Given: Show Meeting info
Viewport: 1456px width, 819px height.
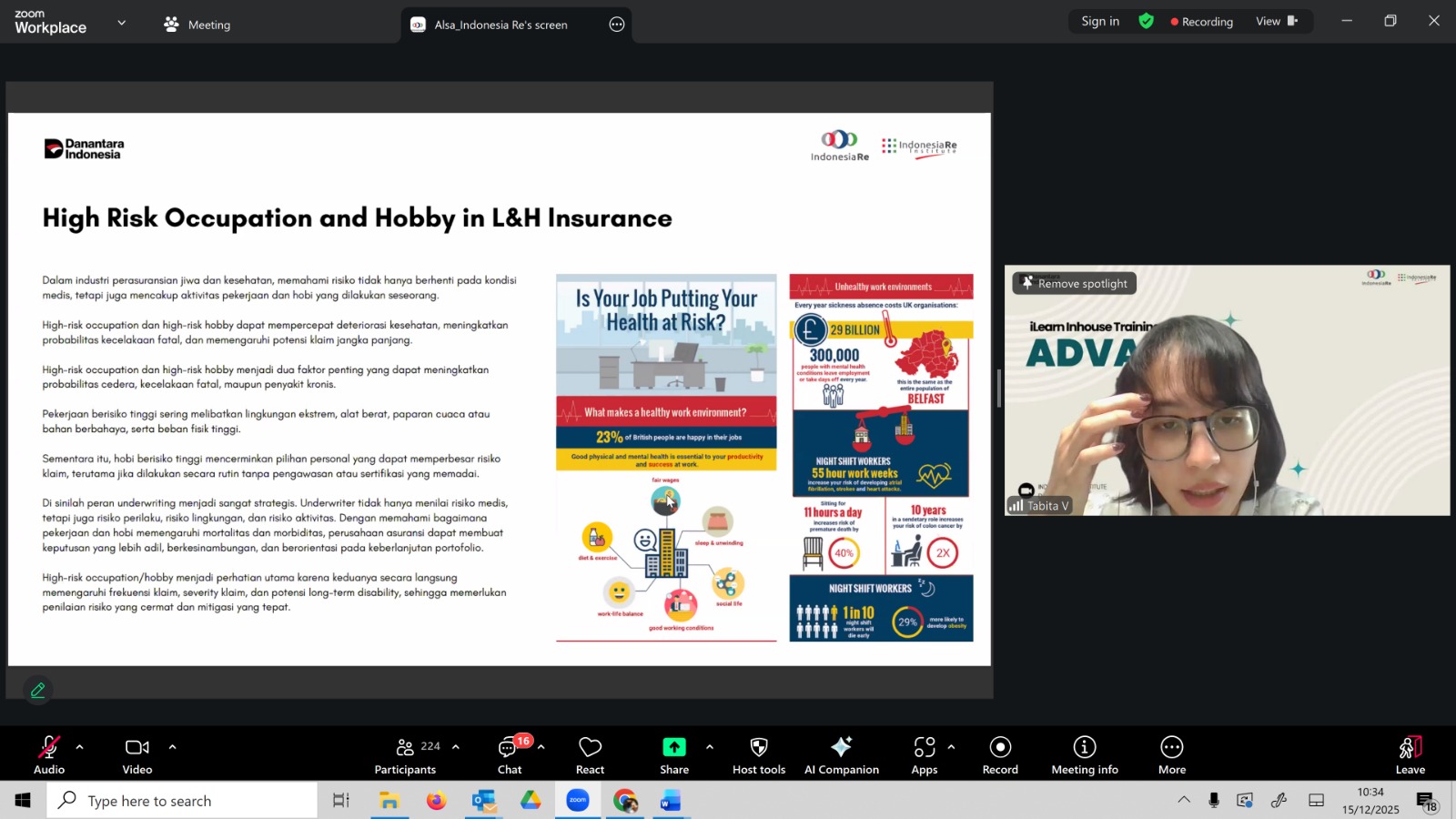Looking at the screenshot, I should pyautogui.click(x=1085, y=755).
